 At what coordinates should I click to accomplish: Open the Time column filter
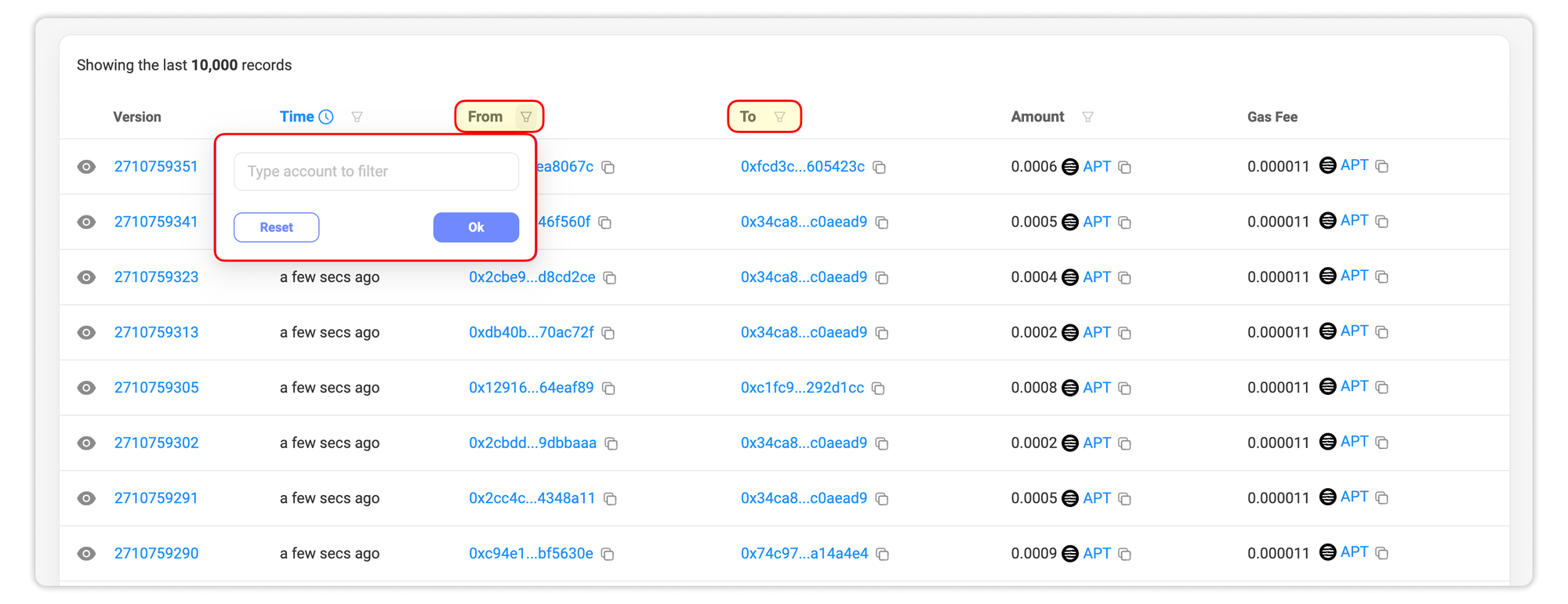tap(357, 117)
